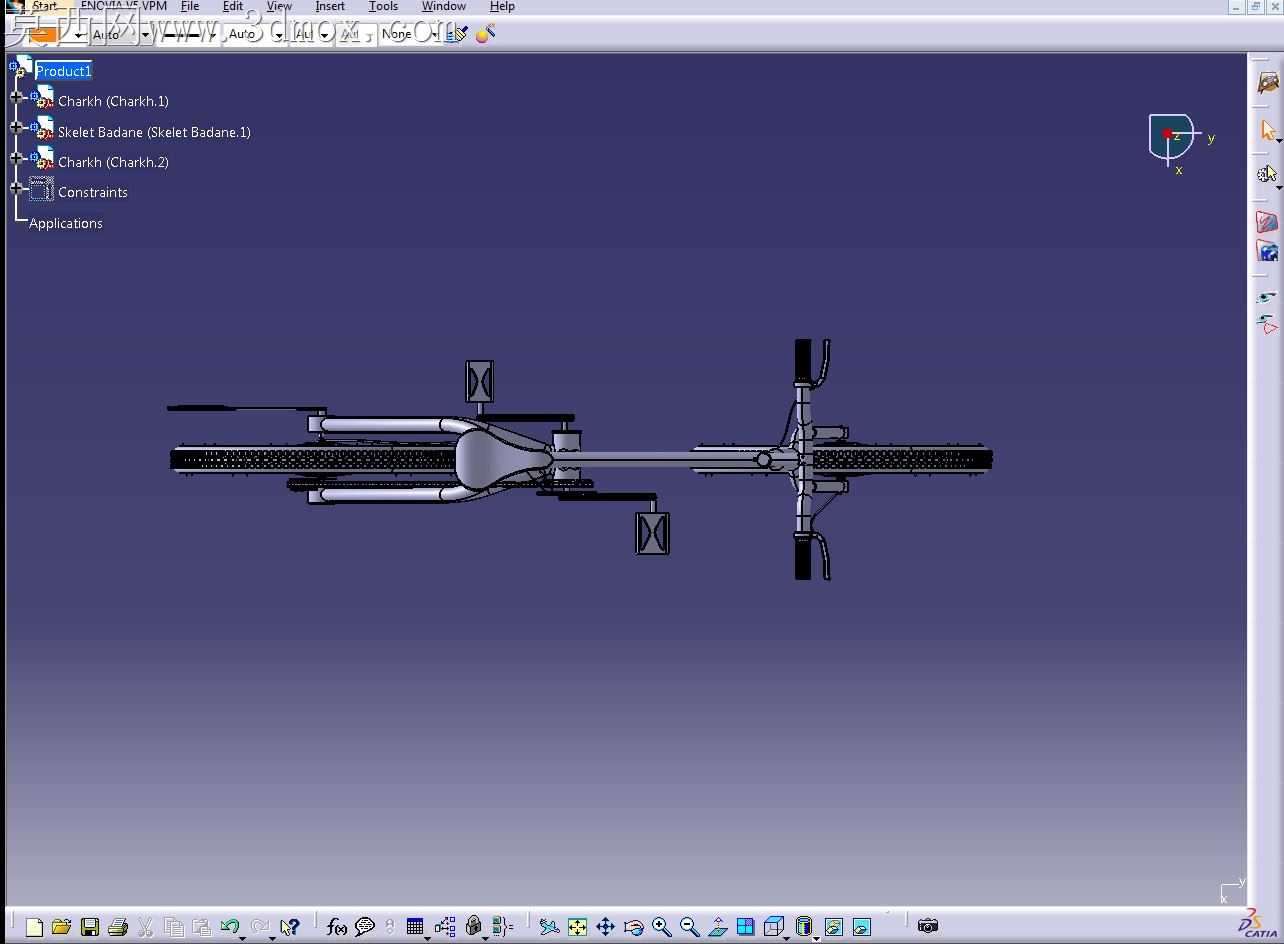Click the What's This help pointer icon

click(290, 927)
